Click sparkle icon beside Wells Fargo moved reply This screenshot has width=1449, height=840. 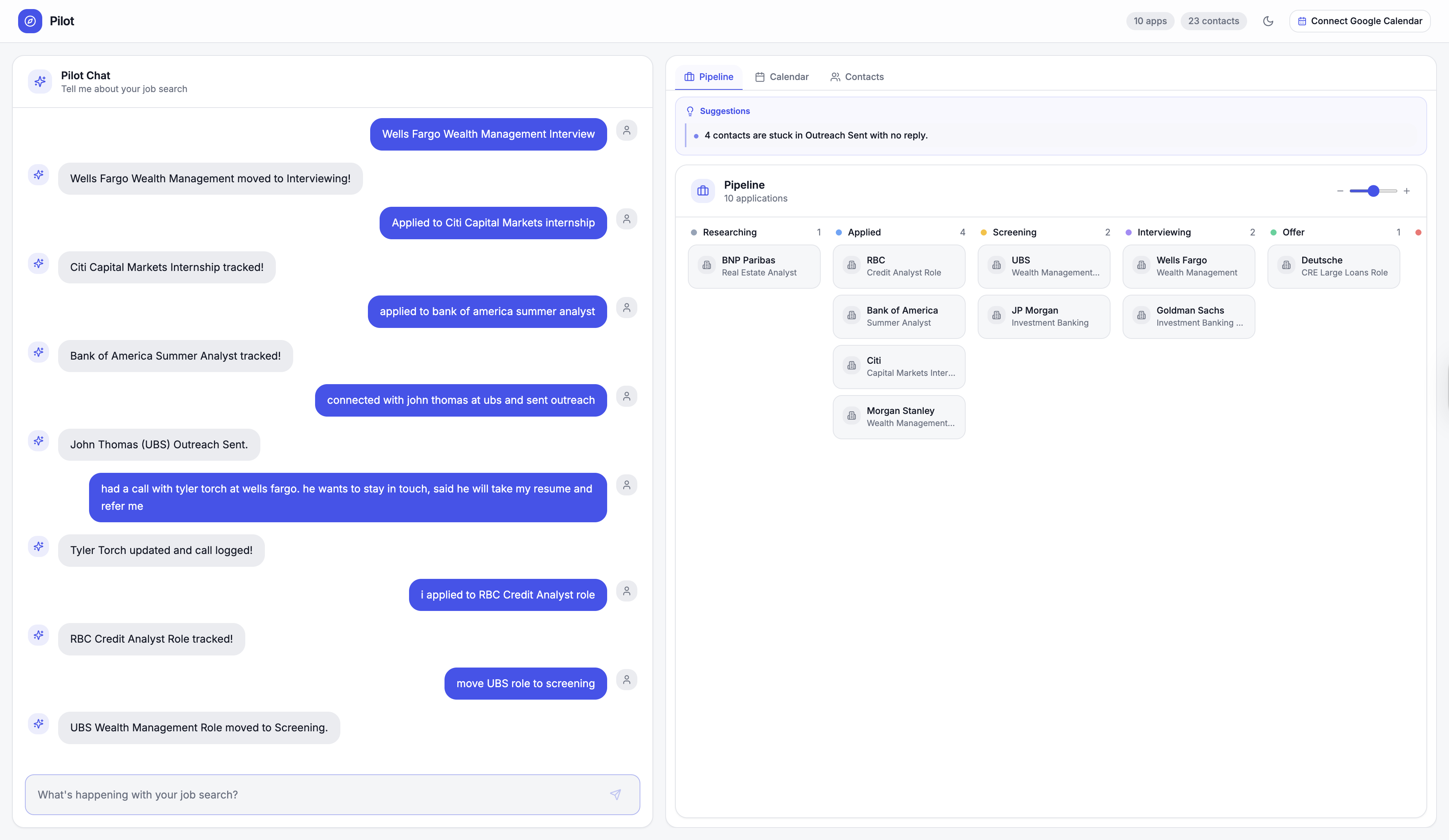pos(38,174)
